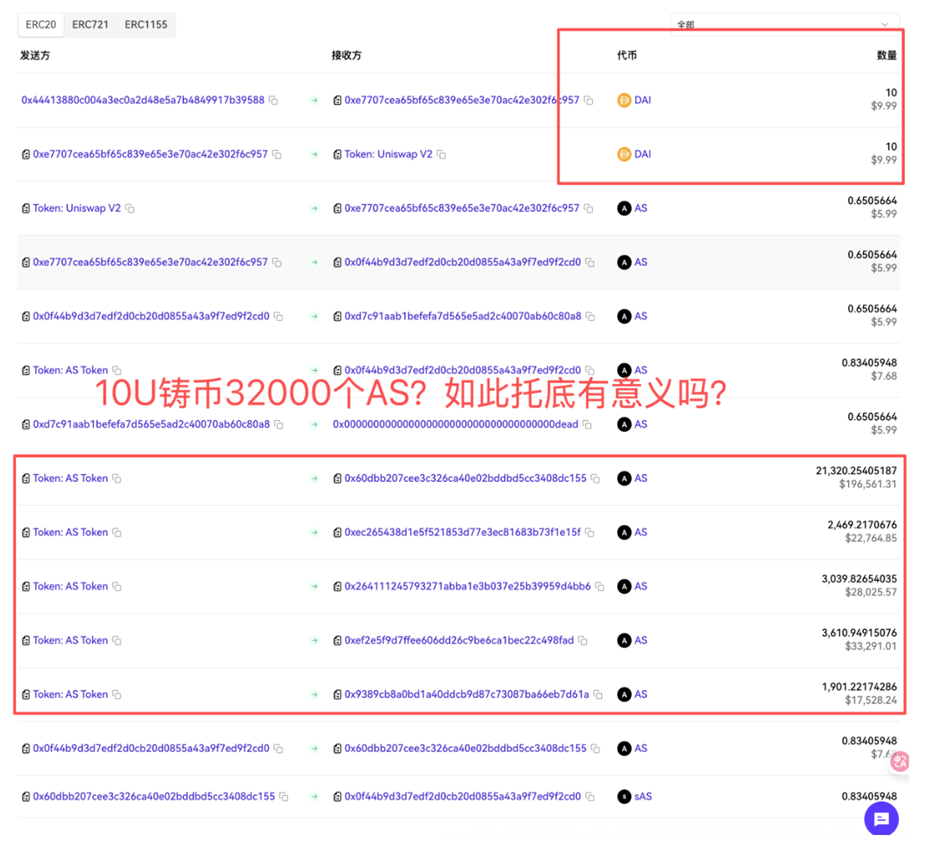Switch to the ERC721 tab
Image resolution: width=929 pixels, height=845 pixels.
pyautogui.click(x=90, y=24)
